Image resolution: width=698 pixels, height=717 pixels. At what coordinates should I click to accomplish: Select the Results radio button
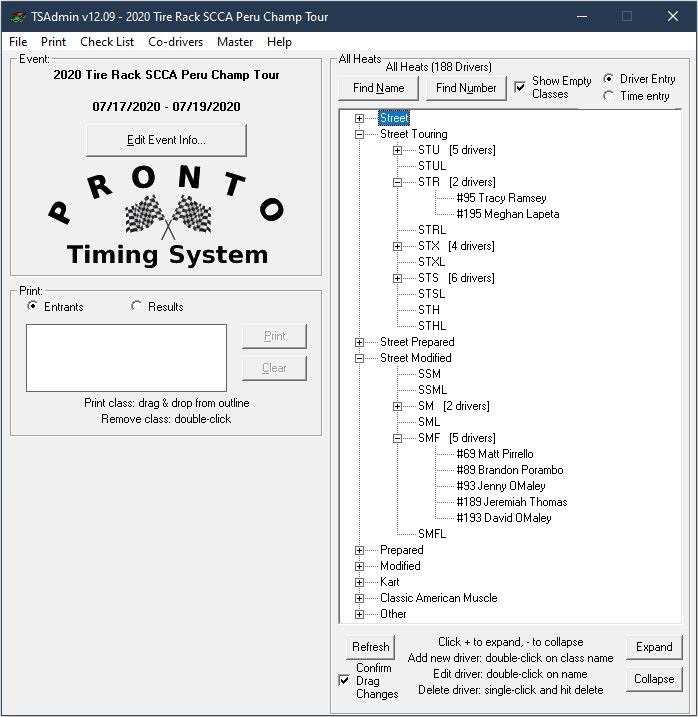(x=136, y=306)
